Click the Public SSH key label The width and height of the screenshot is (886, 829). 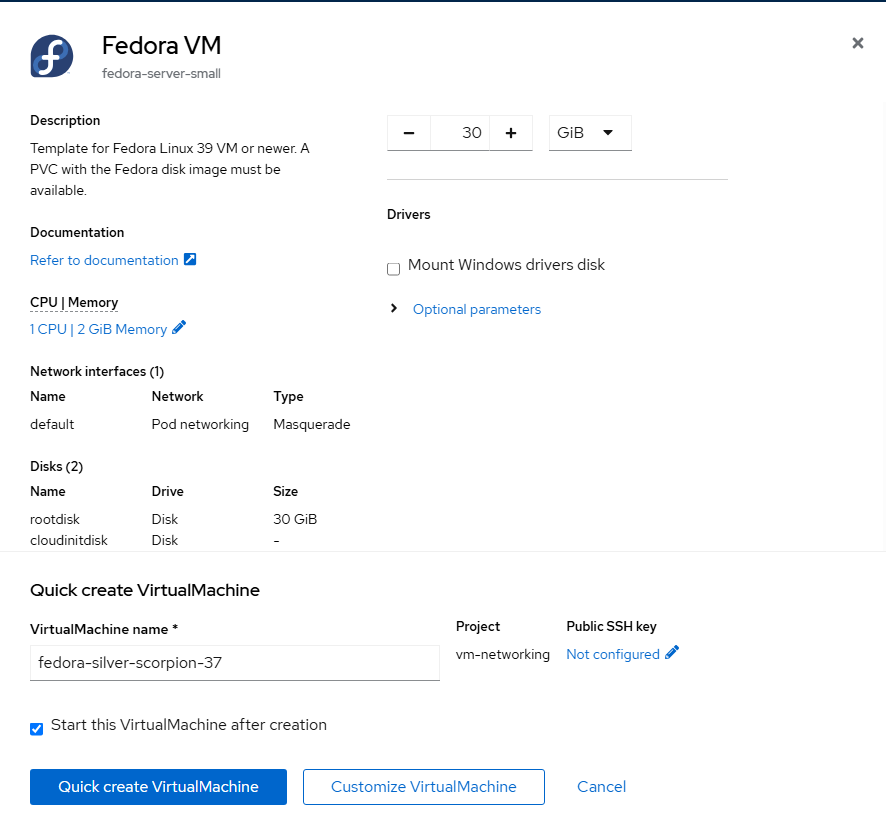click(x=611, y=627)
